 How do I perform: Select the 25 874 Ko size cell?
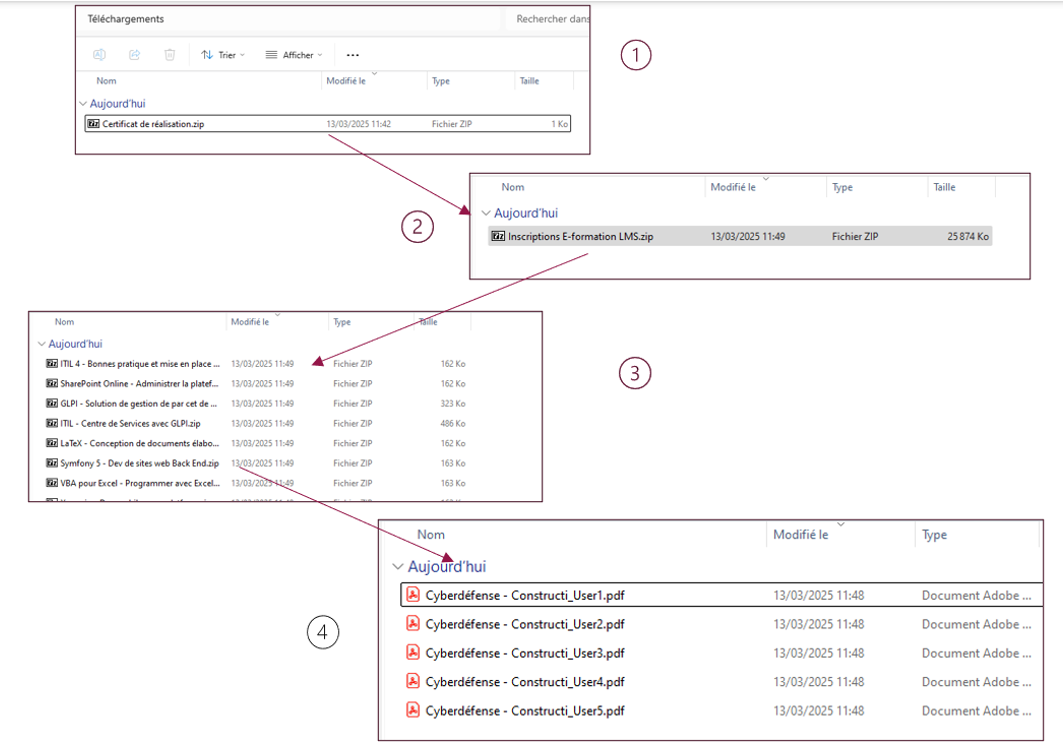pyautogui.click(x=968, y=237)
